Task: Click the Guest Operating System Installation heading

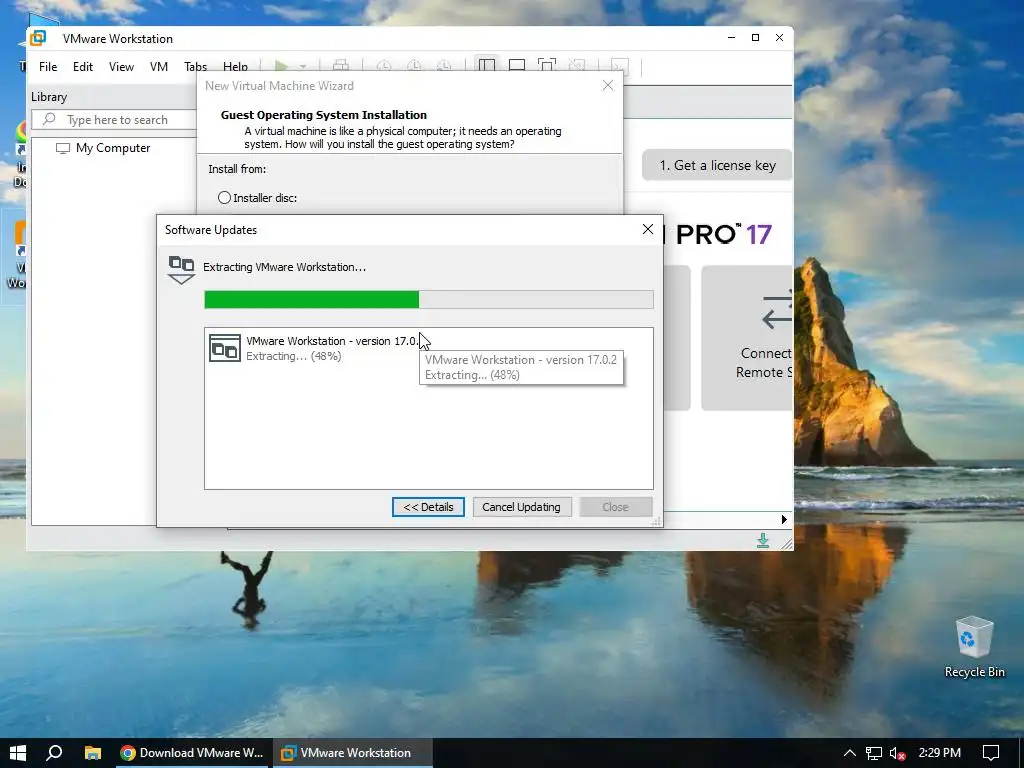Action: [323, 115]
